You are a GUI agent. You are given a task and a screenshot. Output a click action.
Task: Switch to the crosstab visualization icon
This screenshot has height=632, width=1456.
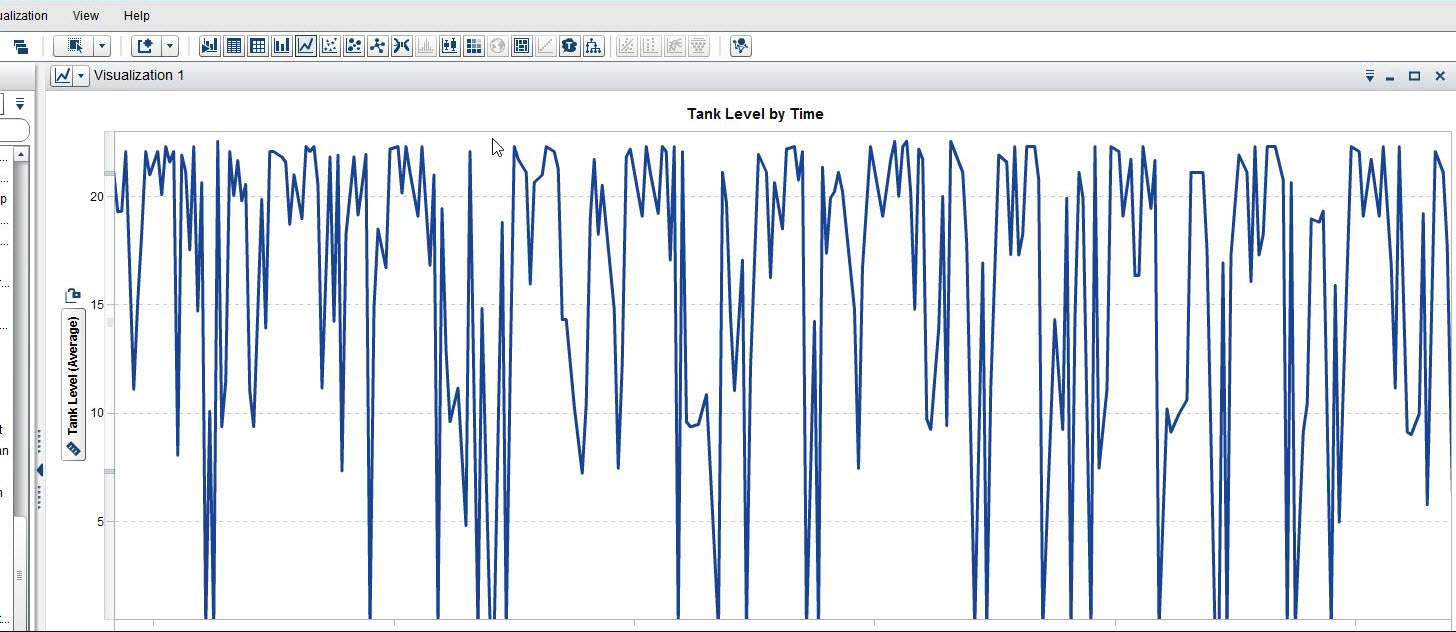pos(257,45)
